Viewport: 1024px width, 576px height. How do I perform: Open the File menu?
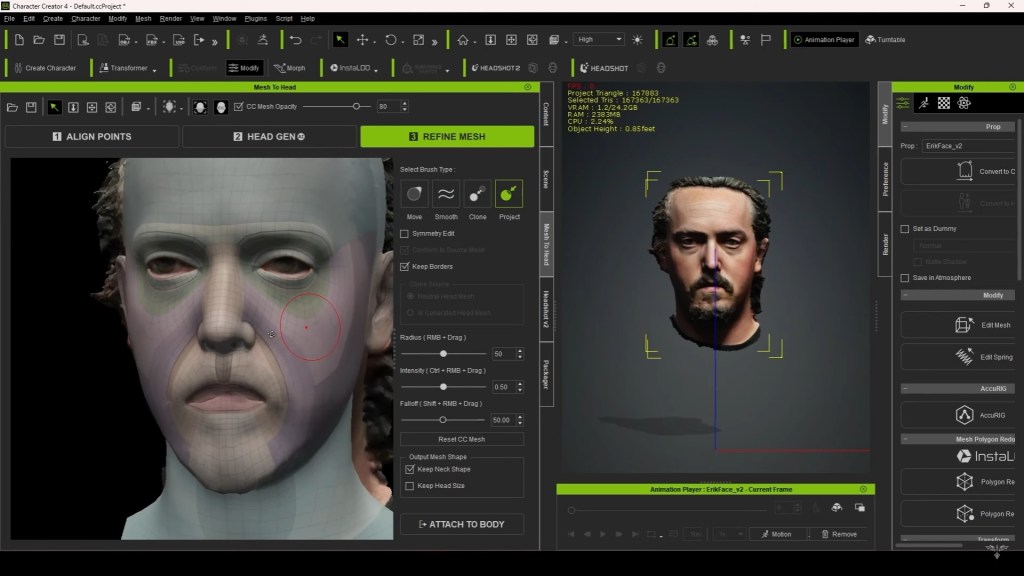pos(9,19)
